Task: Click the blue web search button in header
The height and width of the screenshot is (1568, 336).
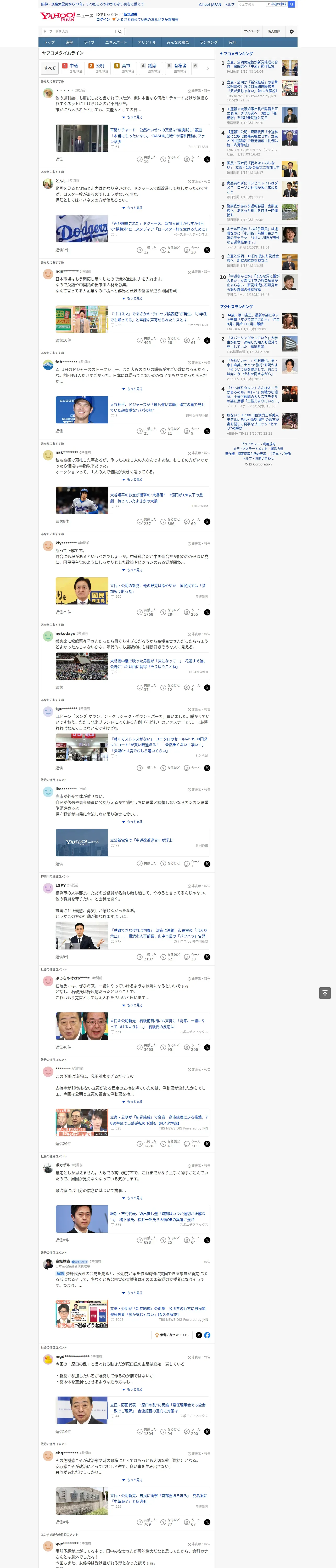Action: (x=292, y=4)
